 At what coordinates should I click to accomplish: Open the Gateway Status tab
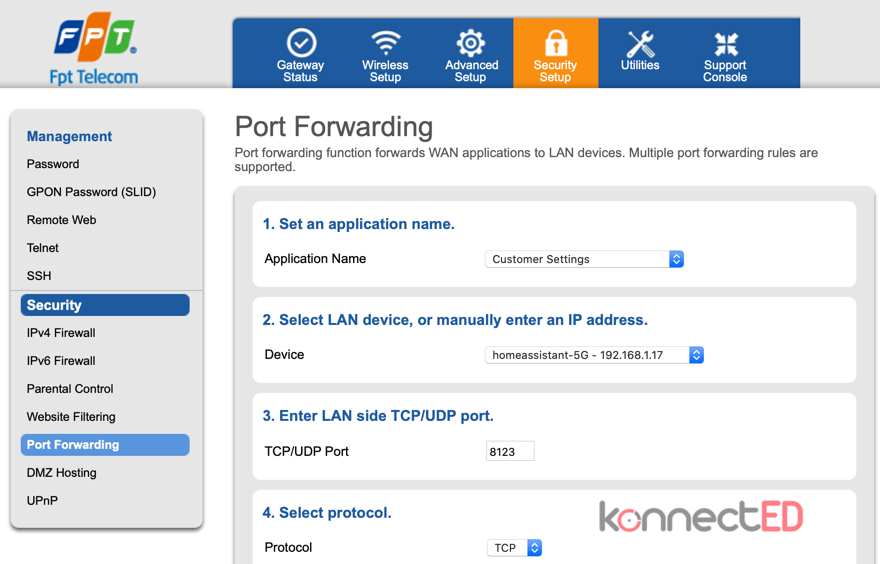300,55
